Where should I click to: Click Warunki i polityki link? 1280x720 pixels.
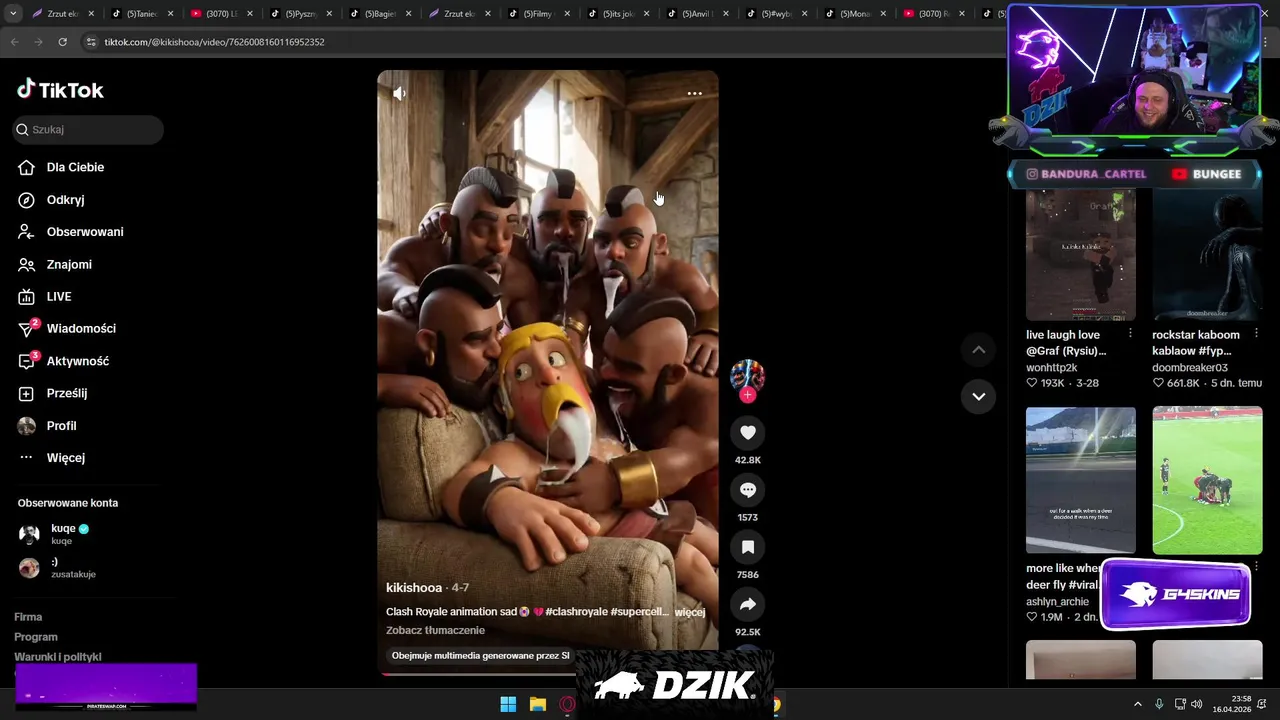pos(58,657)
